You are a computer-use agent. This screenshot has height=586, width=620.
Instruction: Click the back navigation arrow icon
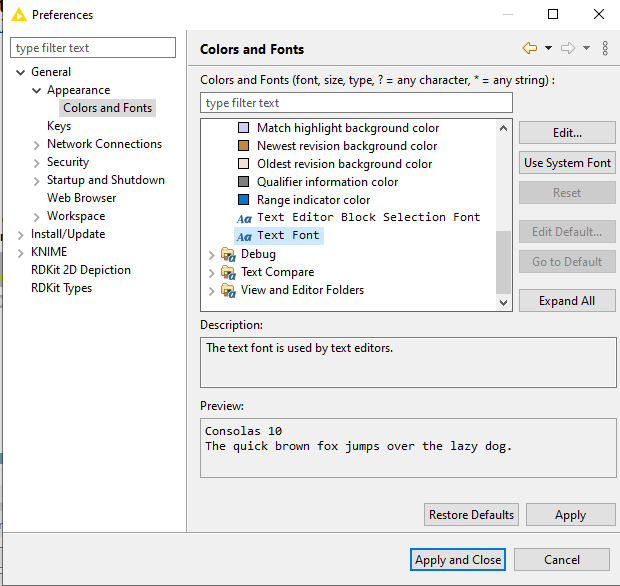(530, 49)
